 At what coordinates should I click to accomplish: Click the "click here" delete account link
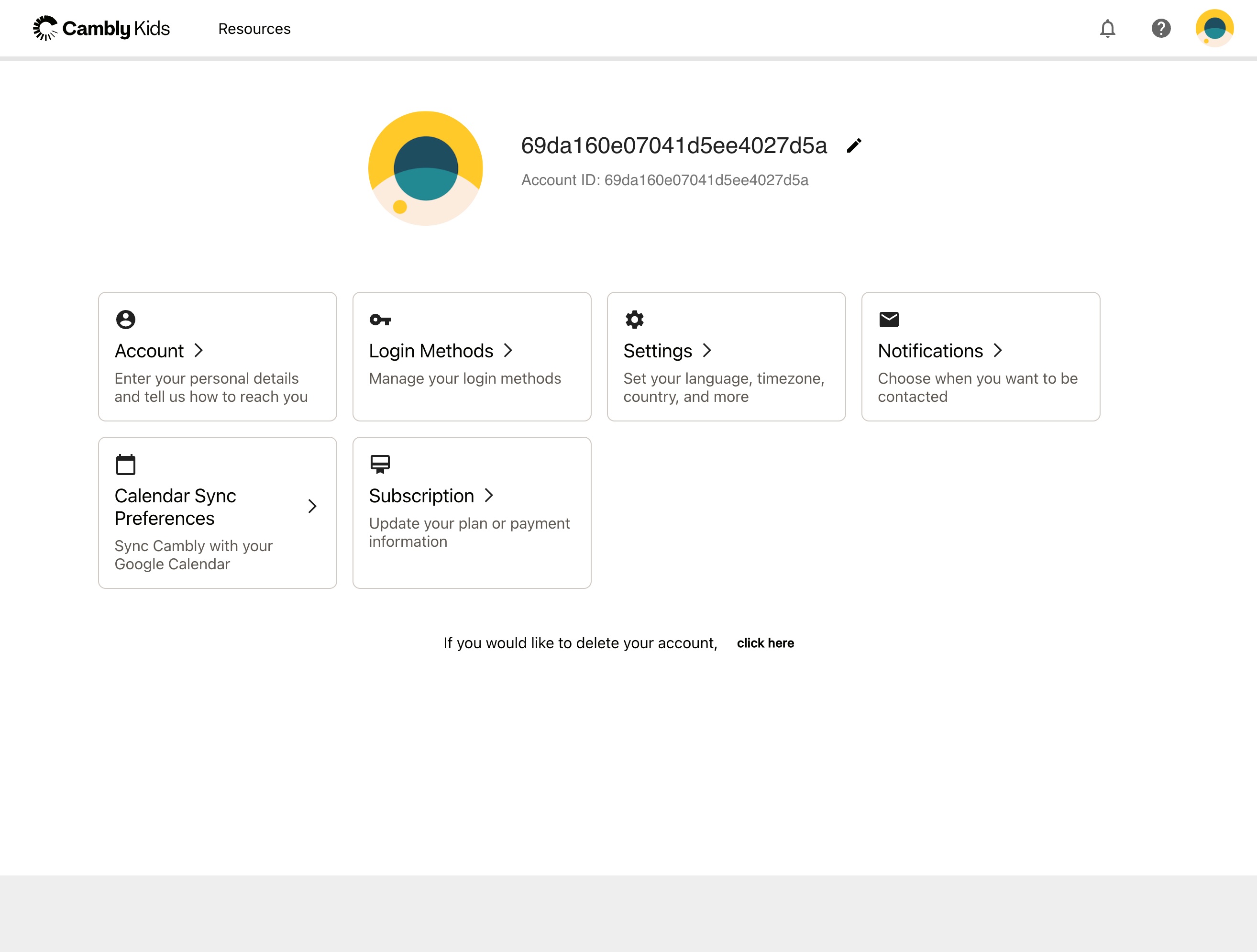coord(765,643)
